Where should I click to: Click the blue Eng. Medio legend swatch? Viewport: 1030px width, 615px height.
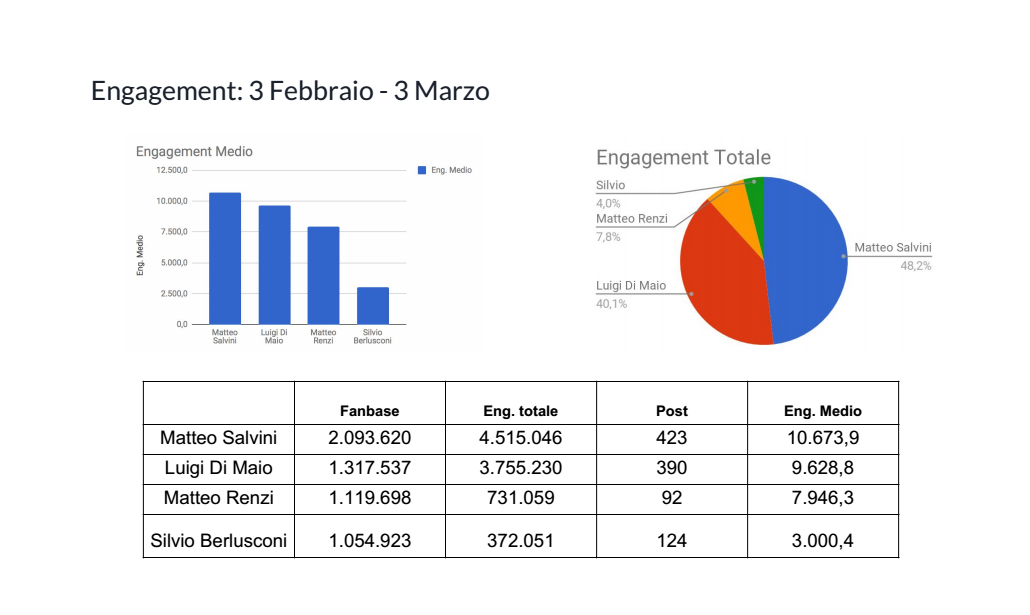click(x=422, y=171)
